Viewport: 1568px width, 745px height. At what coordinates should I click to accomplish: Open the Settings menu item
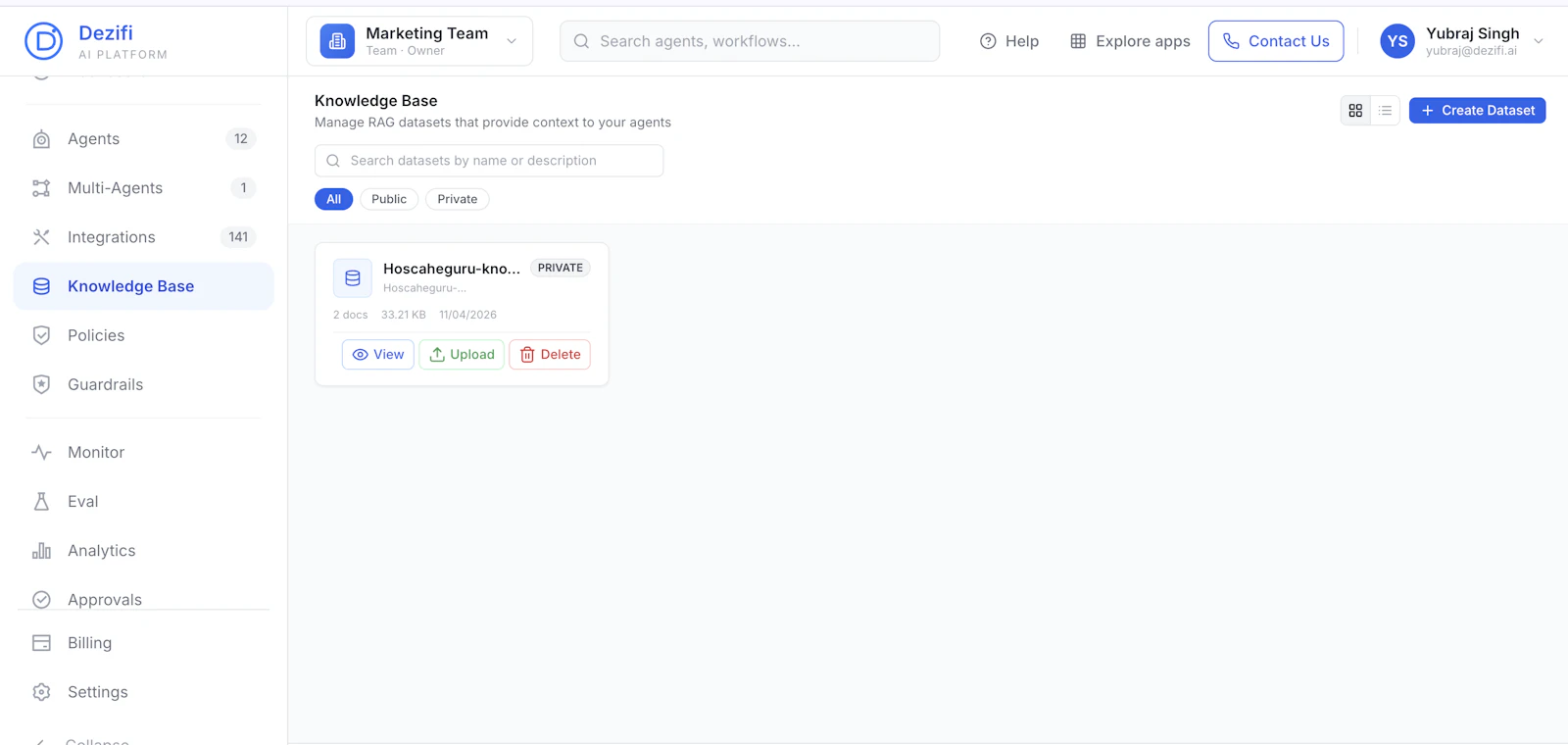point(143,692)
